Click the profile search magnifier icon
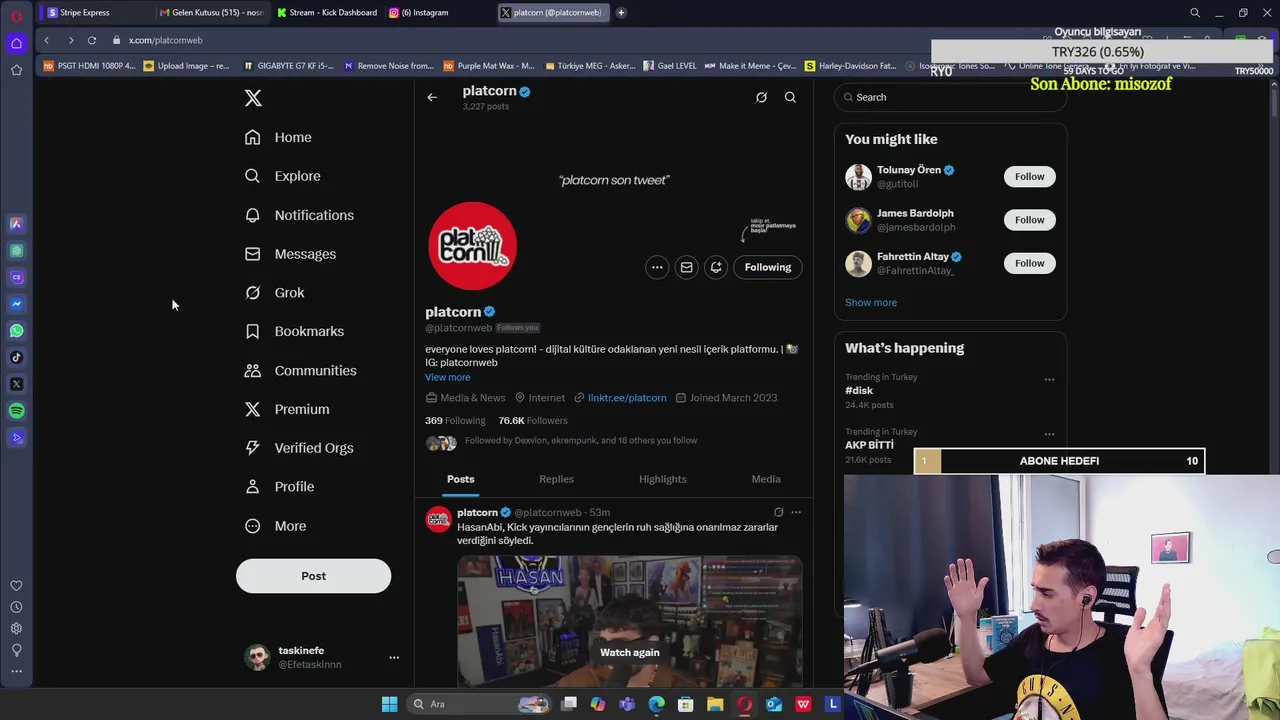 point(790,97)
